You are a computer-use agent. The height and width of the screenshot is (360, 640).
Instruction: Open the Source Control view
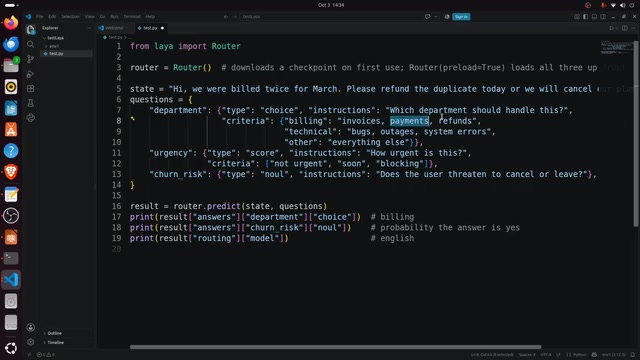(31, 59)
